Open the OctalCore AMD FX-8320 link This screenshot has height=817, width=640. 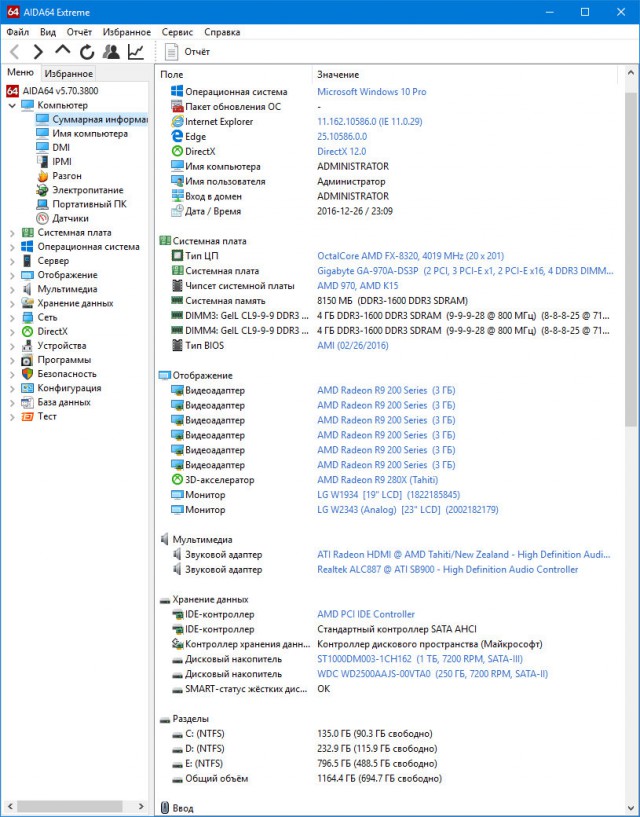pos(411,256)
